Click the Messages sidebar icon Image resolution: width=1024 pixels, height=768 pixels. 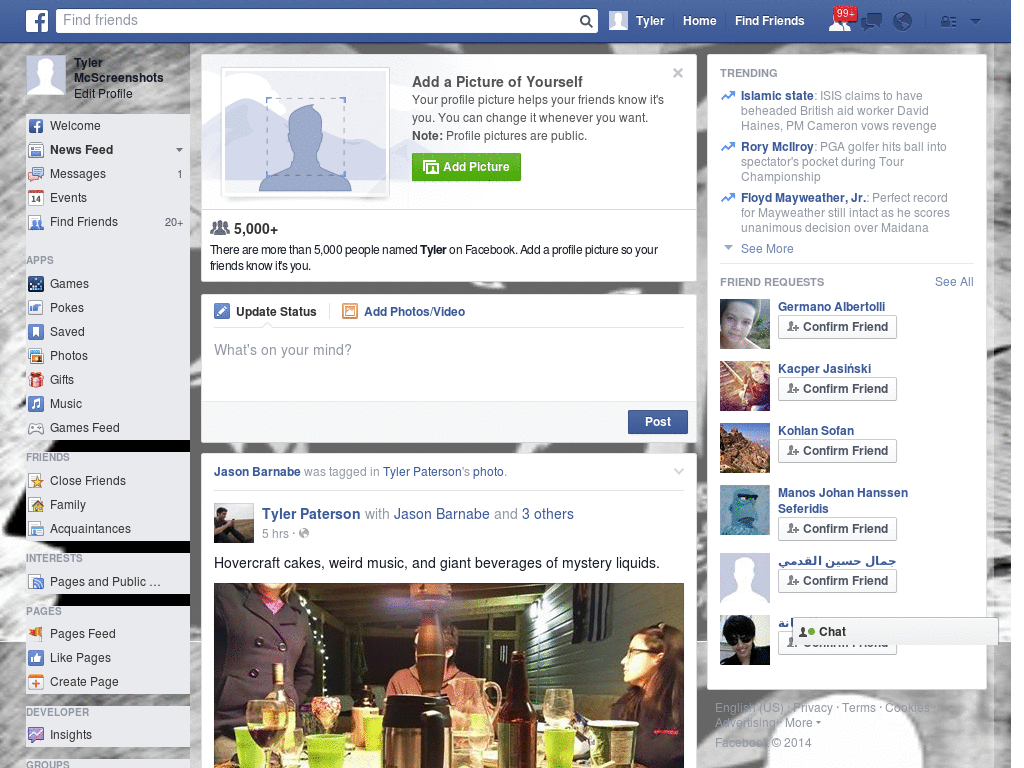(36, 174)
